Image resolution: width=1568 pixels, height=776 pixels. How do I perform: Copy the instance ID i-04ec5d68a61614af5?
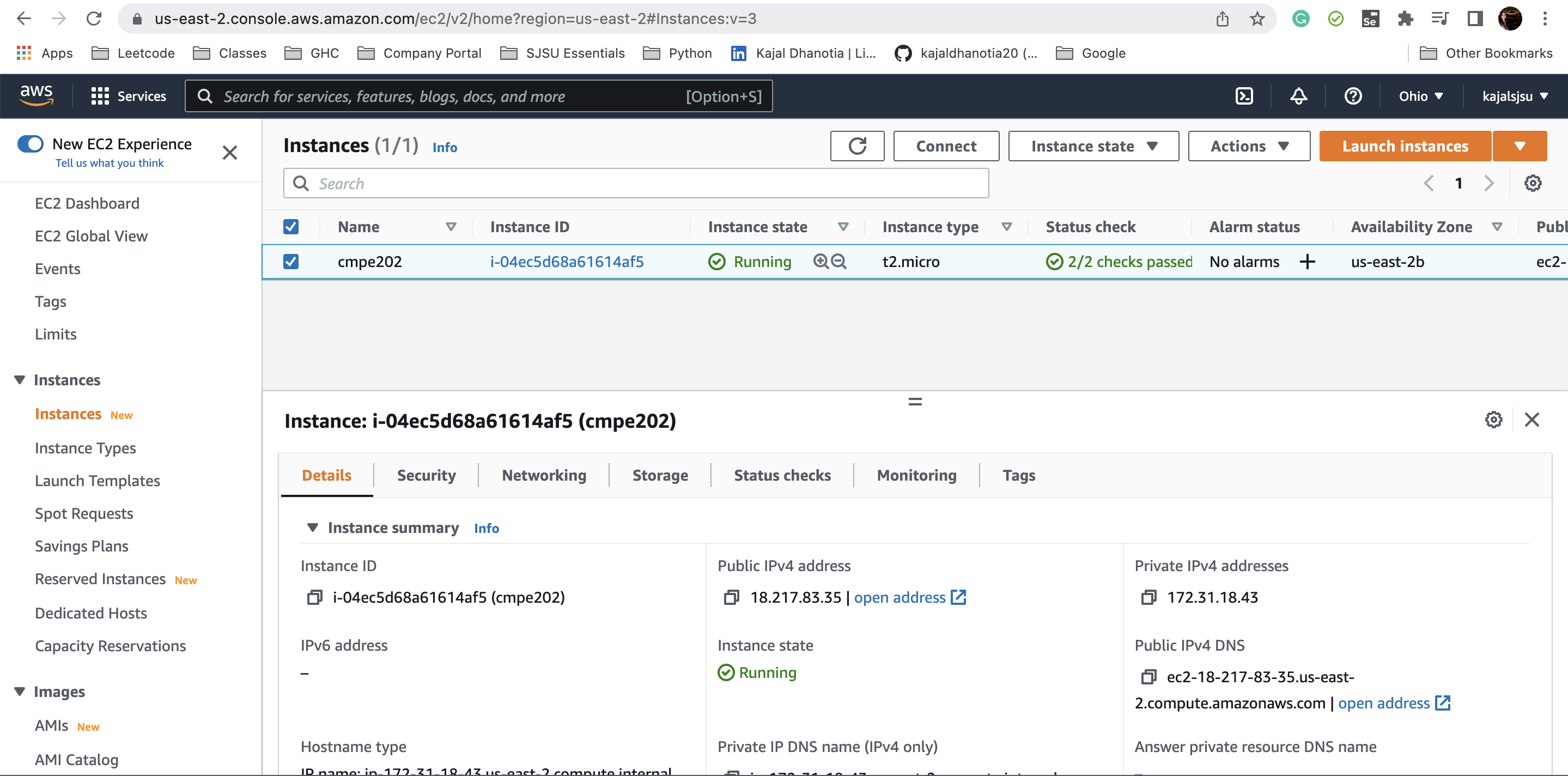tap(315, 597)
